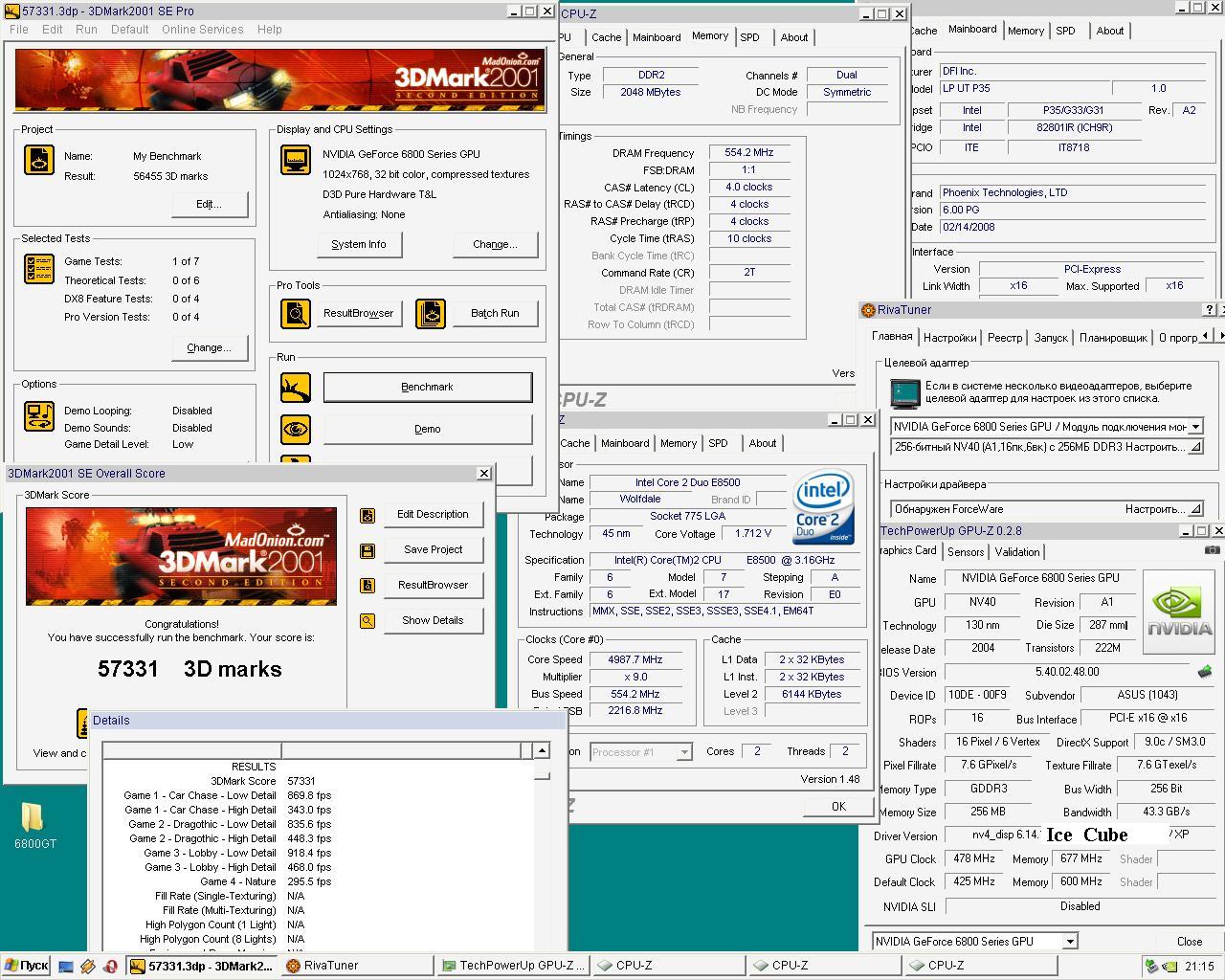Click the Project icon beside Name field
1225x980 pixels.
click(x=39, y=160)
